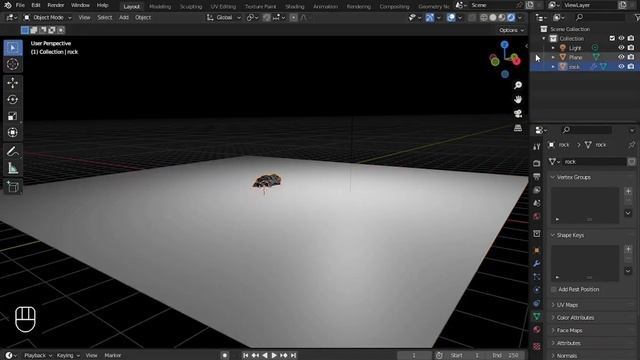The image size is (640, 360).
Task: Open the Material properties tab
Action: (537, 330)
